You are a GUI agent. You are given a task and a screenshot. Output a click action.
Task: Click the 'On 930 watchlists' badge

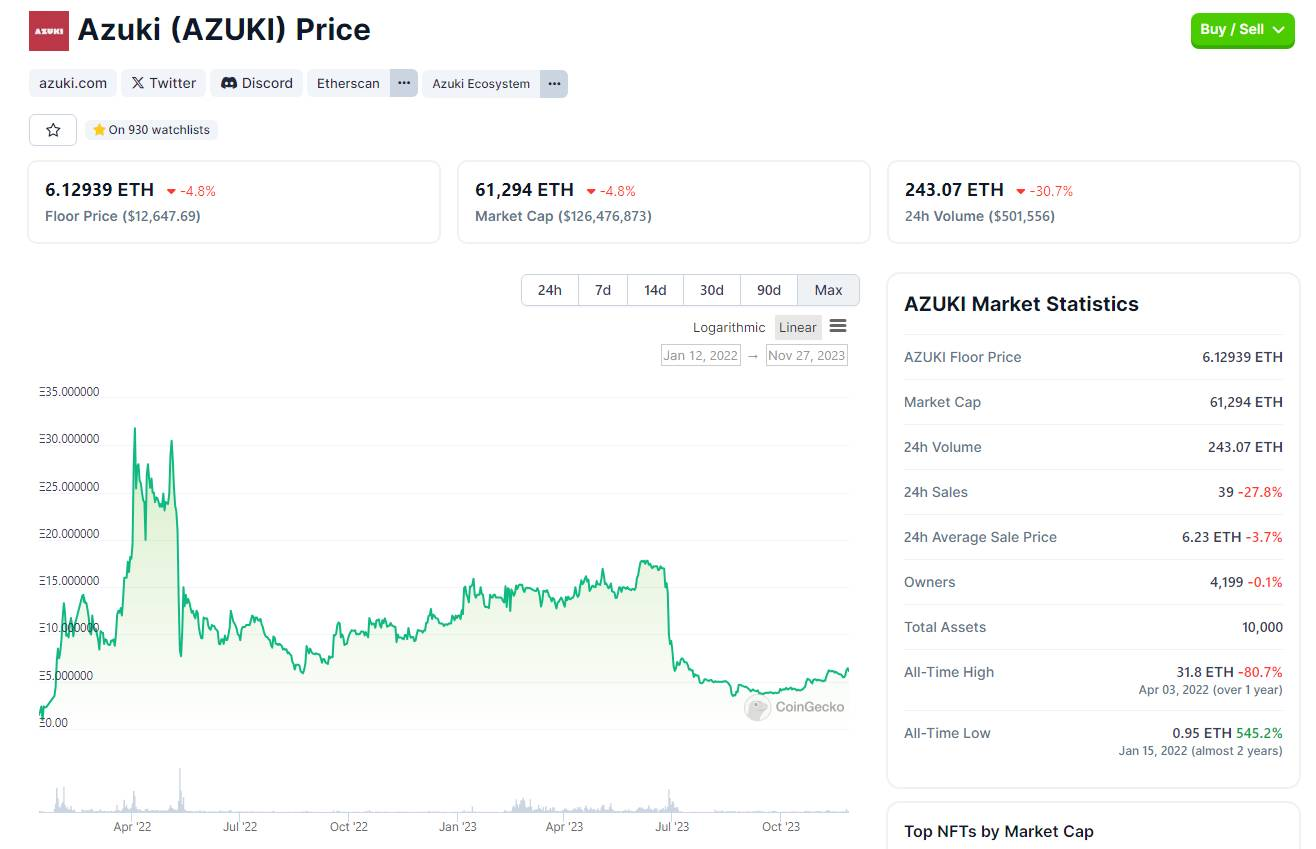pyautogui.click(x=151, y=130)
